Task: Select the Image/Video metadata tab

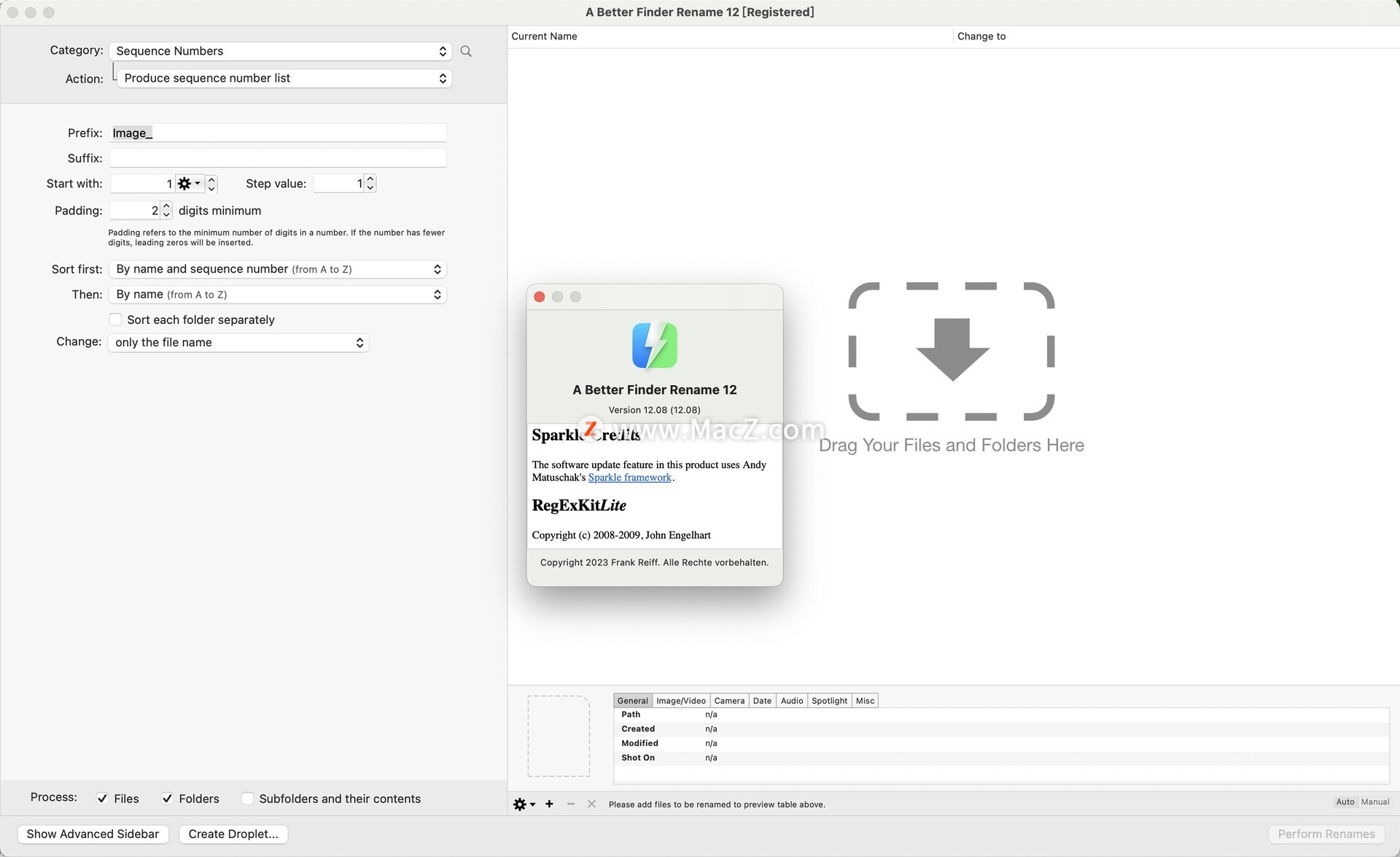Action: coord(681,701)
